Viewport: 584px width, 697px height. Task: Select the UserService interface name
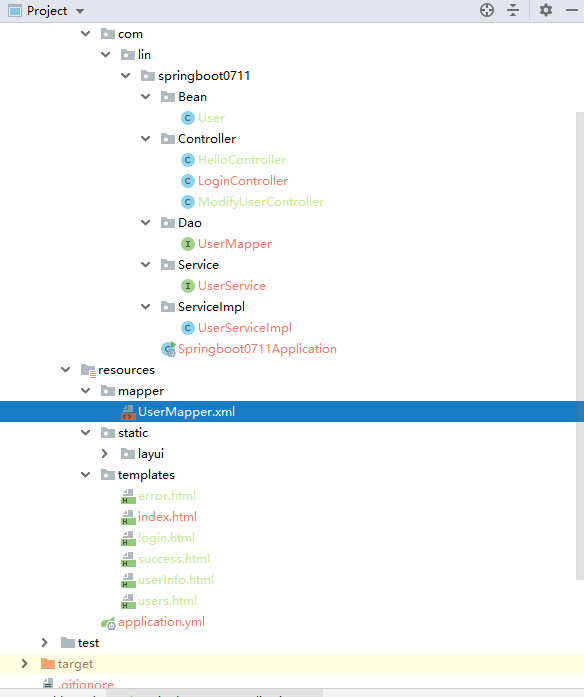232,286
